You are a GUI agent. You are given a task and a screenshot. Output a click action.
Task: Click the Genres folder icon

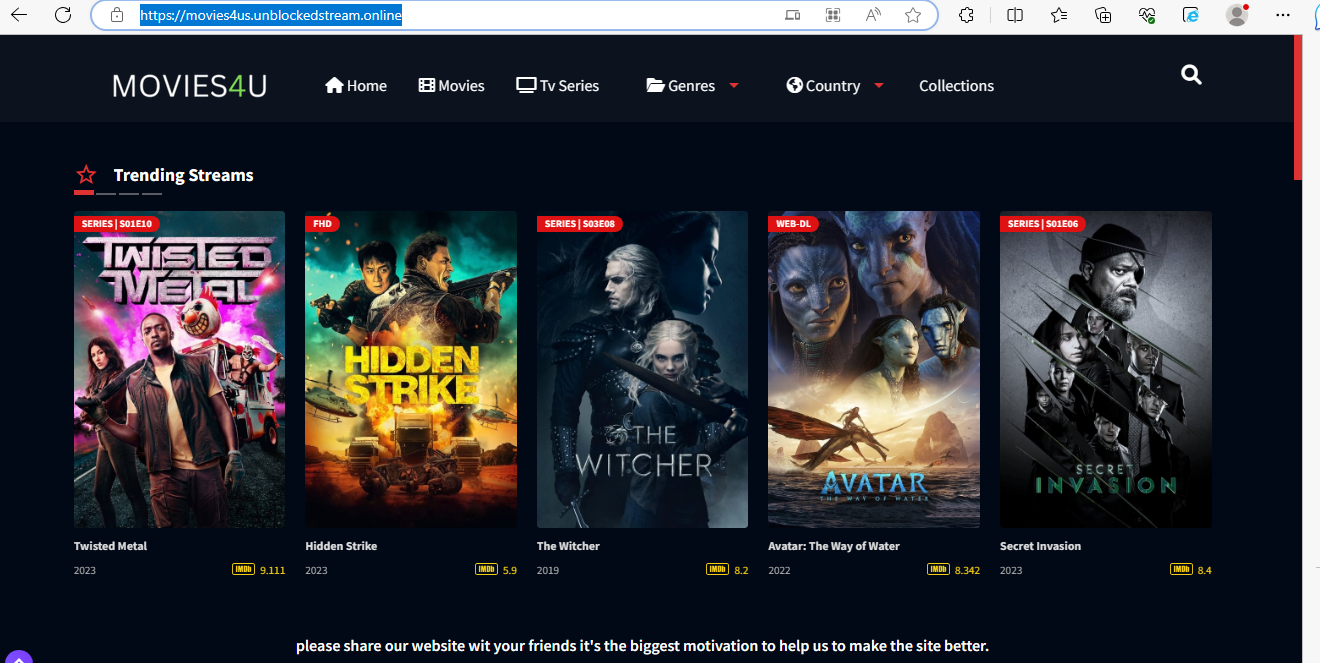click(655, 85)
